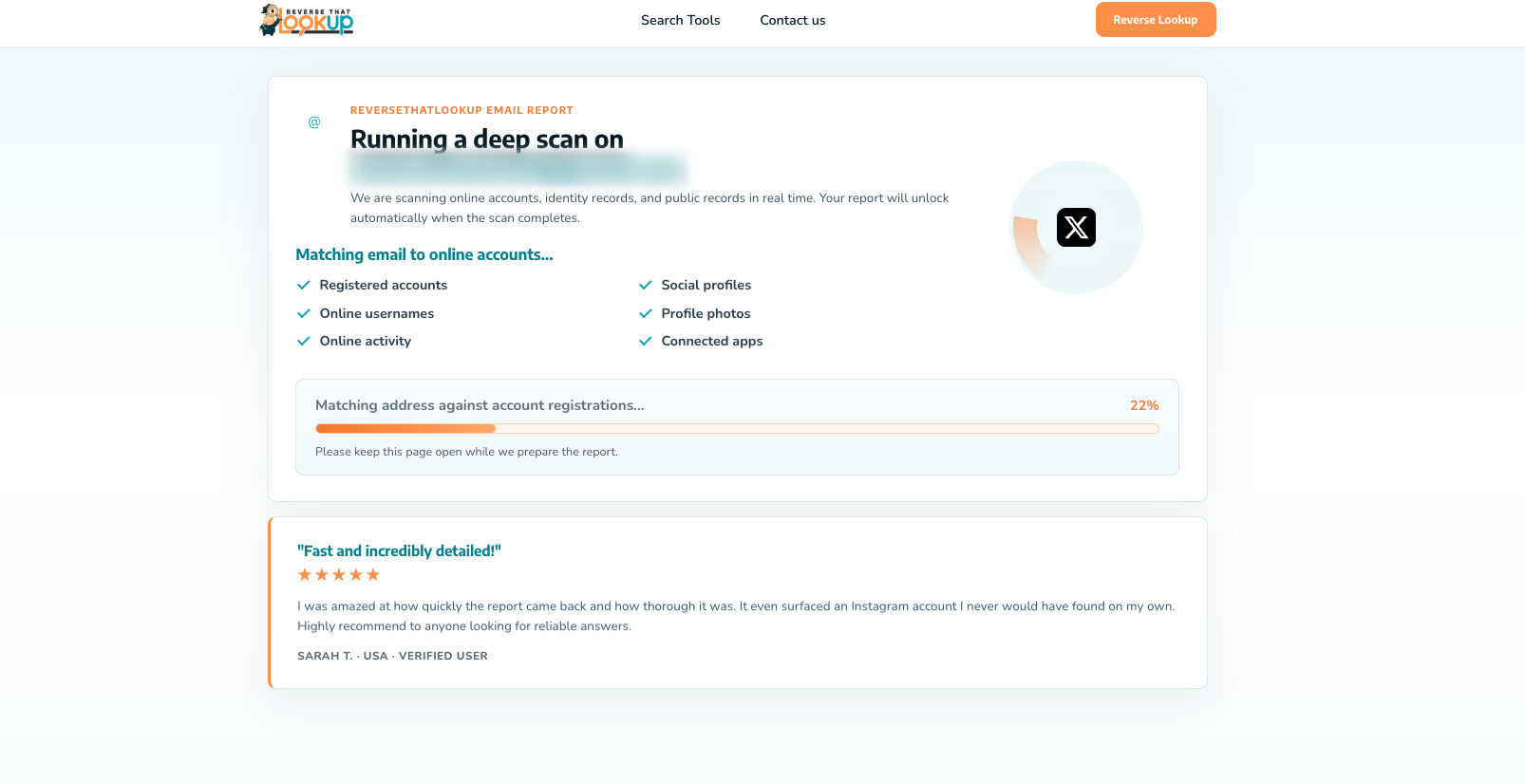This screenshot has height=784, width=1525.
Task: Click 'SARAH T. · USA · VERIFIED USER' attribution
Action: click(x=392, y=656)
